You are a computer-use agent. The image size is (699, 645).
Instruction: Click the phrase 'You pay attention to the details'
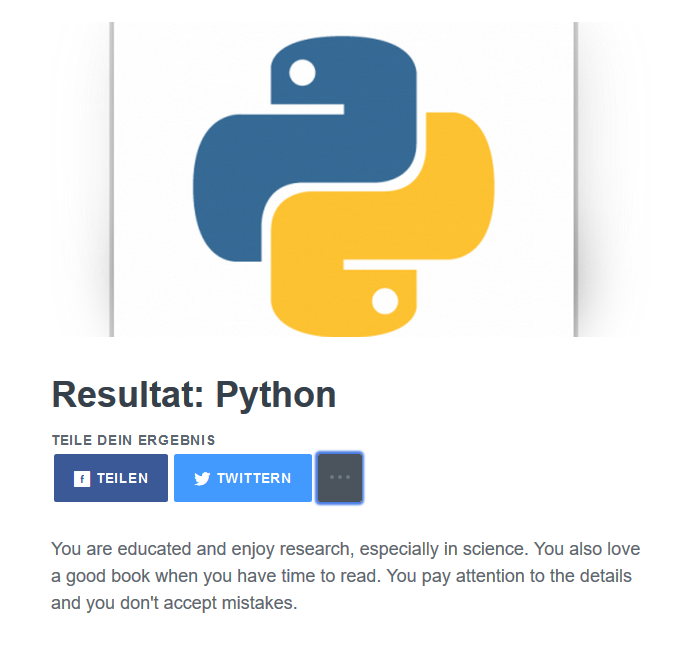tap(508, 577)
